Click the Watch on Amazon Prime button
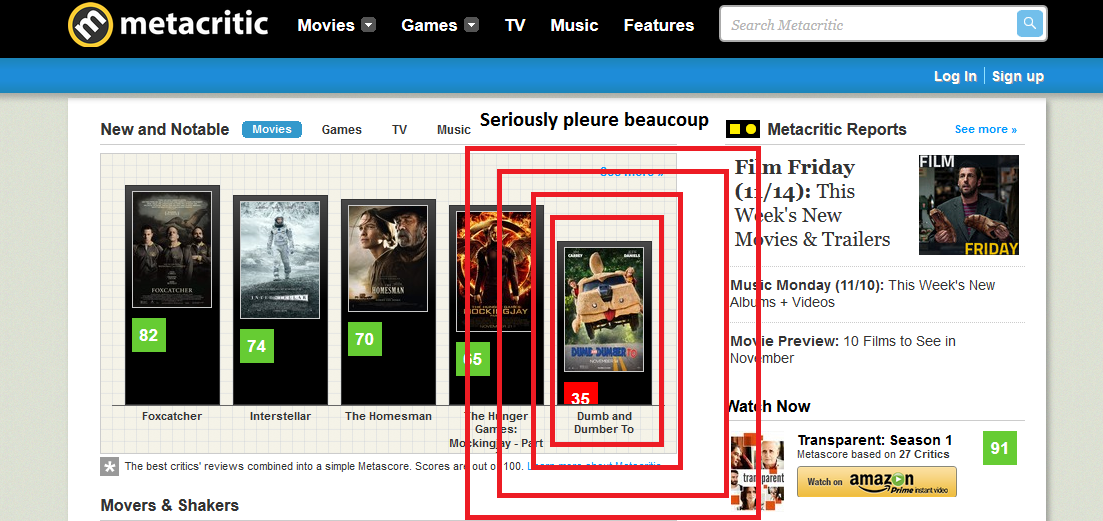This screenshot has width=1103, height=521. [876, 482]
